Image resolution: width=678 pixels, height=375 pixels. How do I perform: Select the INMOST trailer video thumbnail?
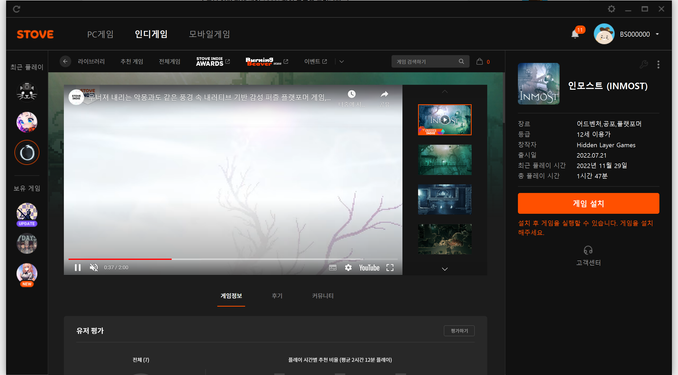coord(445,120)
